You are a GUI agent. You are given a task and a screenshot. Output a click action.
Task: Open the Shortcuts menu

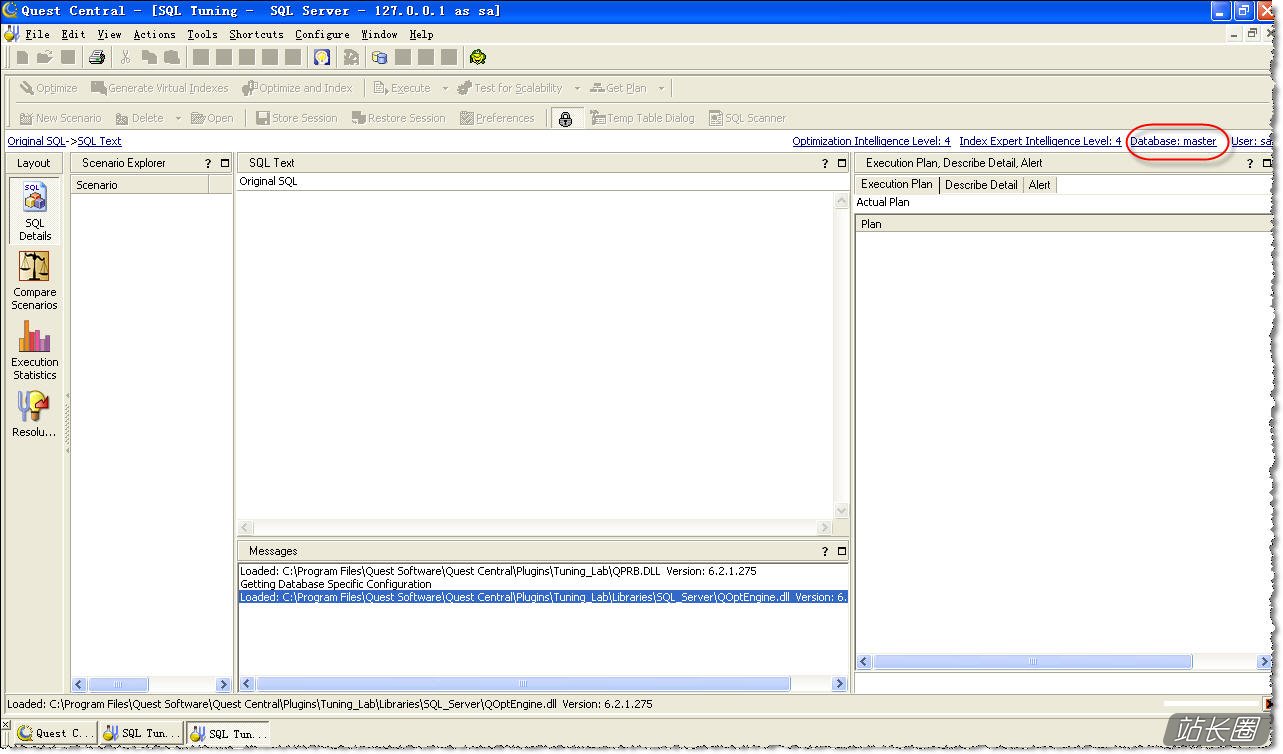tap(256, 34)
